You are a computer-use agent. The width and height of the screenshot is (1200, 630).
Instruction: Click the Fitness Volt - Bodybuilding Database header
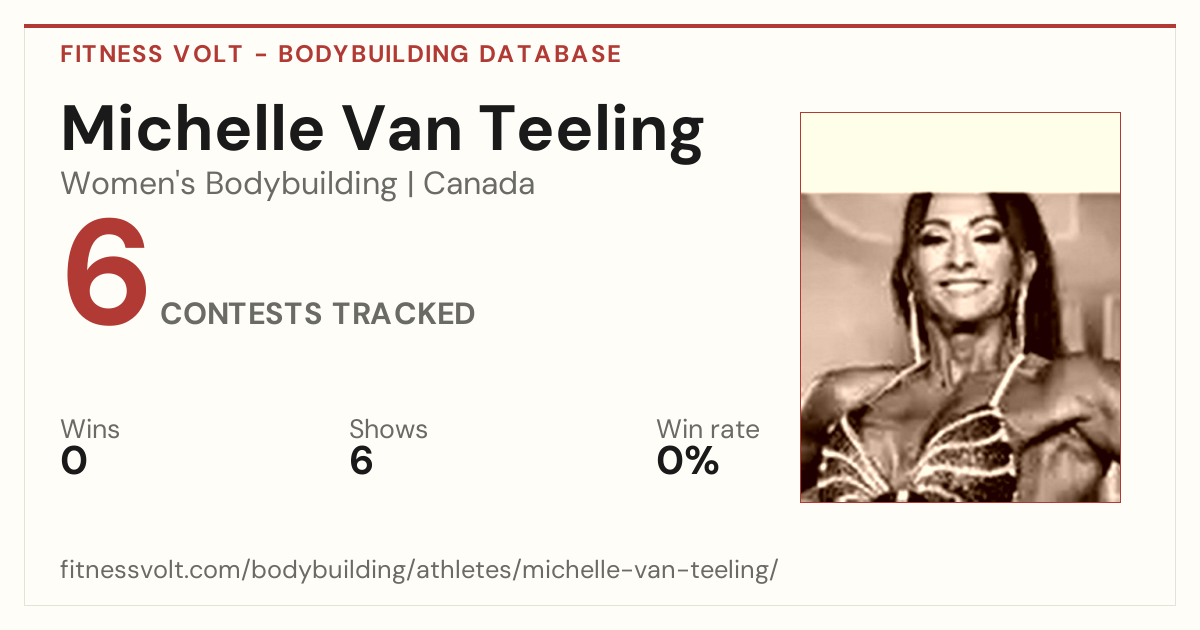pyautogui.click(x=341, y=54)
